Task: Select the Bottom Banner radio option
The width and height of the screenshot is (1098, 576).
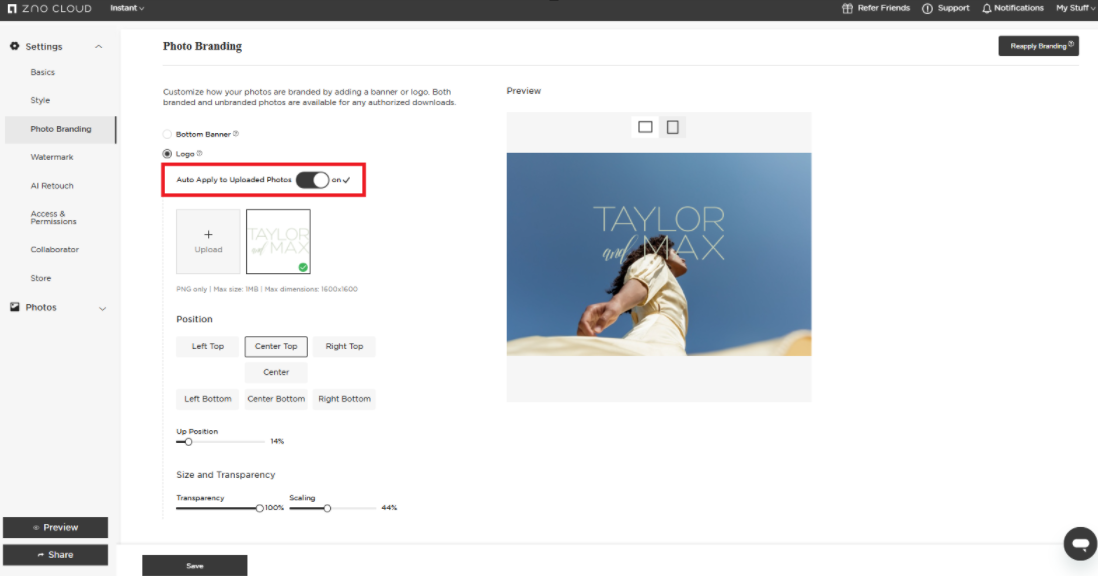Action: click(x=167, y=134)
